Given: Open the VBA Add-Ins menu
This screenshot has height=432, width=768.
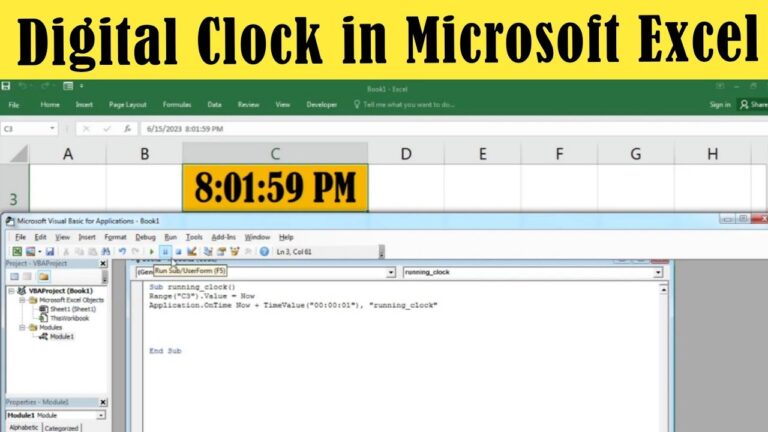Looking at the screenshot, I should click(x=223, y=237).
